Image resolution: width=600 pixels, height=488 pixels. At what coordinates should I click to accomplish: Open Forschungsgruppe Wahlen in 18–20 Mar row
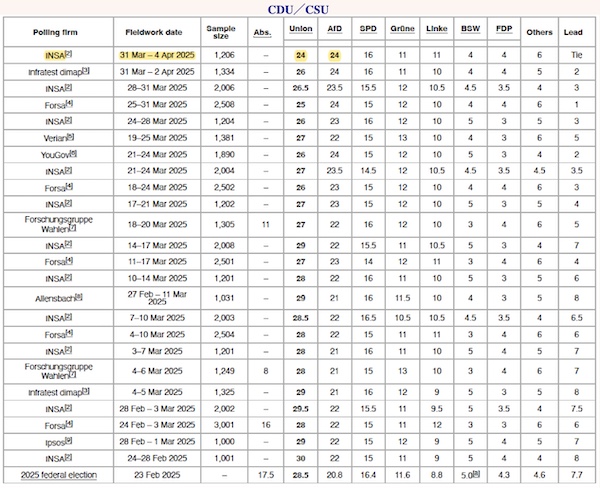coord(58,224)
